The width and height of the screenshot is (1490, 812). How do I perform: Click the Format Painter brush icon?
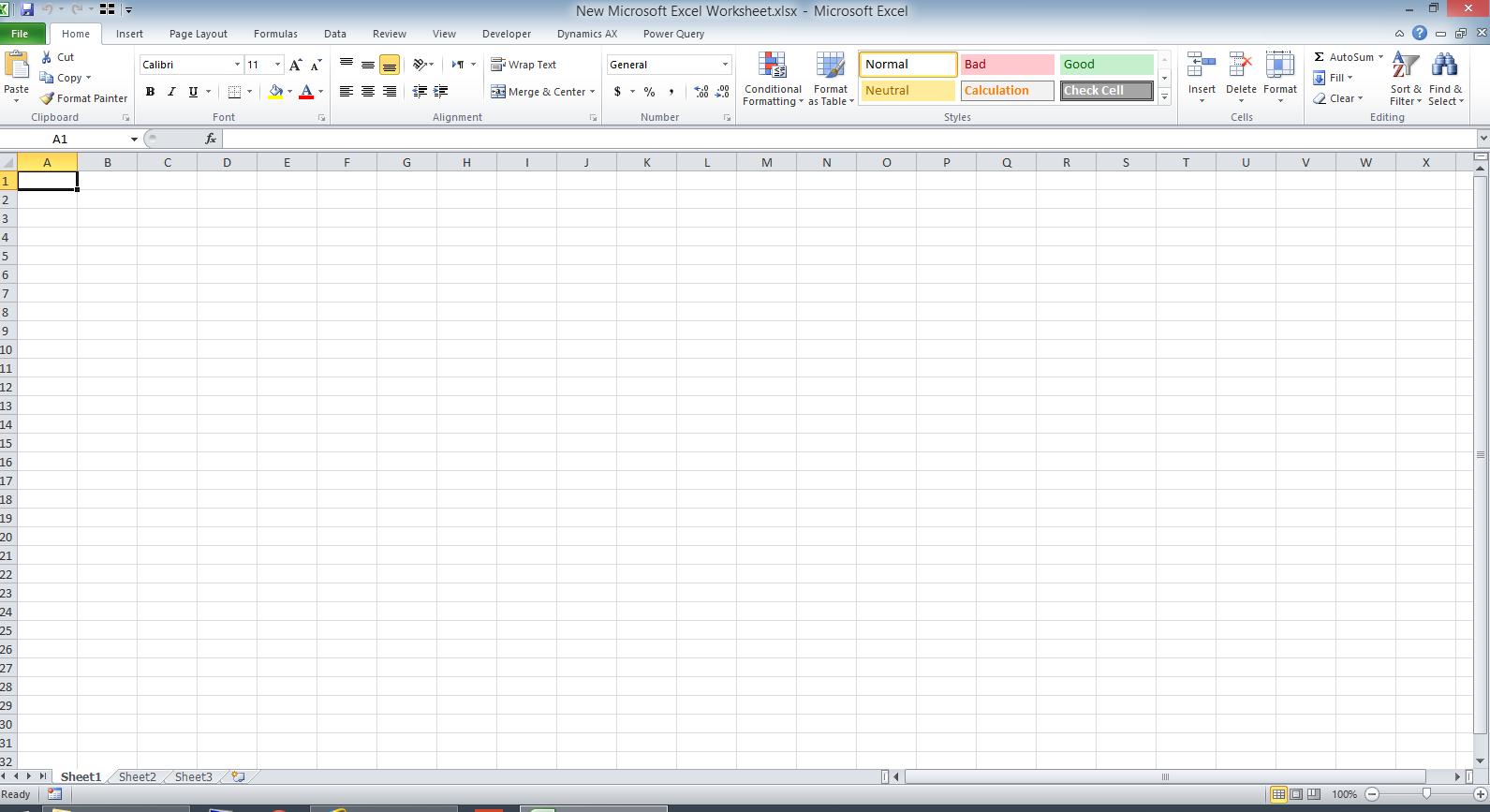click(x=47, y=98)
